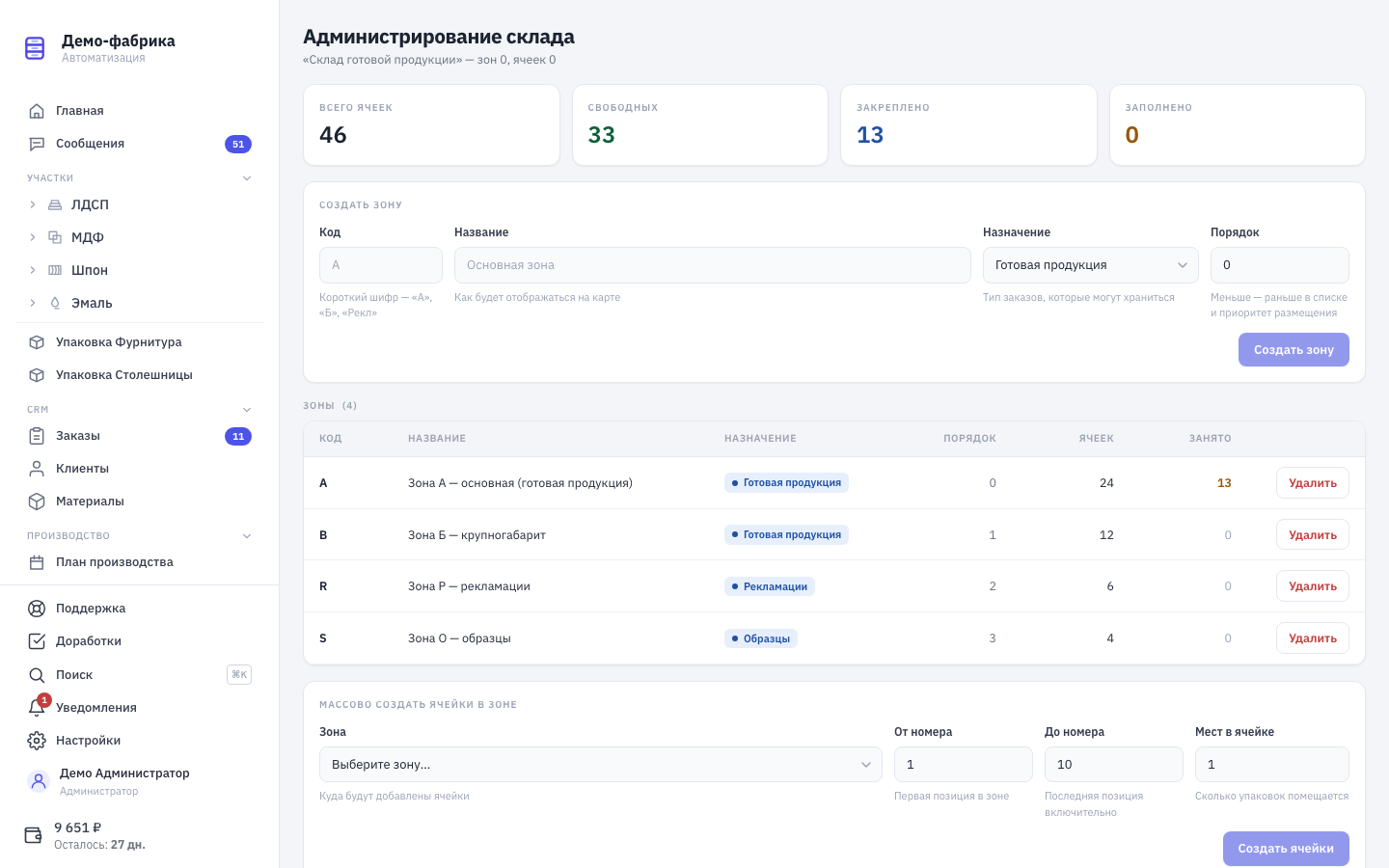This screenshot has height=868, width=1389.
Task: Click the Образцы tag in zone S
Action: coord(761,638)
